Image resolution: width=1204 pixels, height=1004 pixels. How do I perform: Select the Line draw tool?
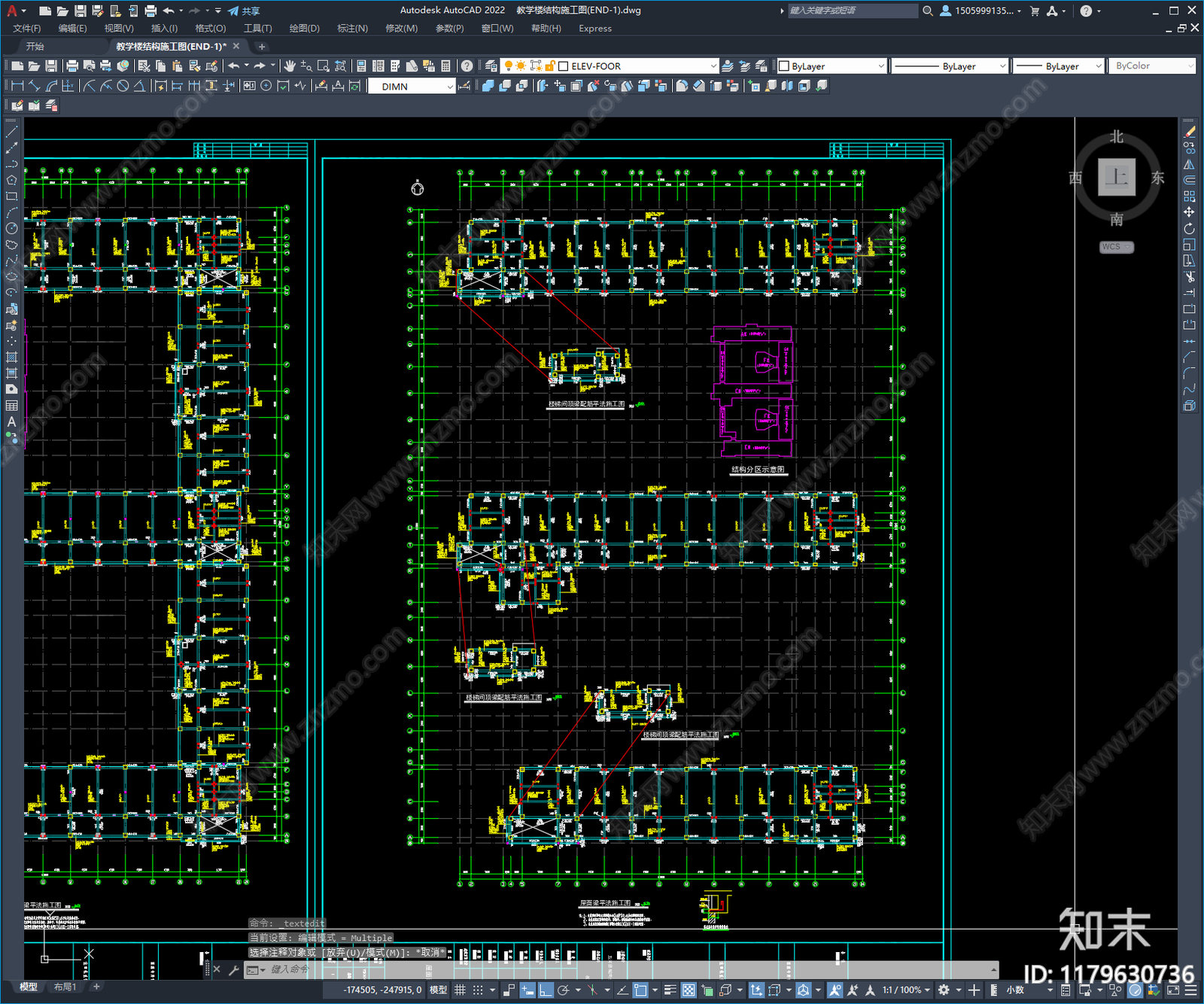point(11,131)
